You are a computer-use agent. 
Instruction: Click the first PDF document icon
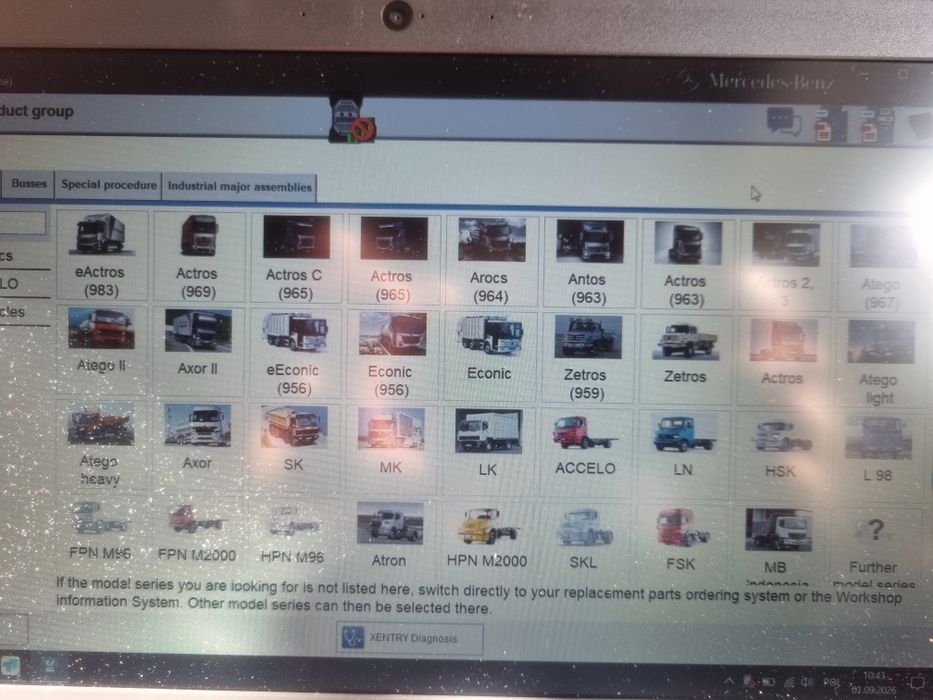tap(829, 125)
